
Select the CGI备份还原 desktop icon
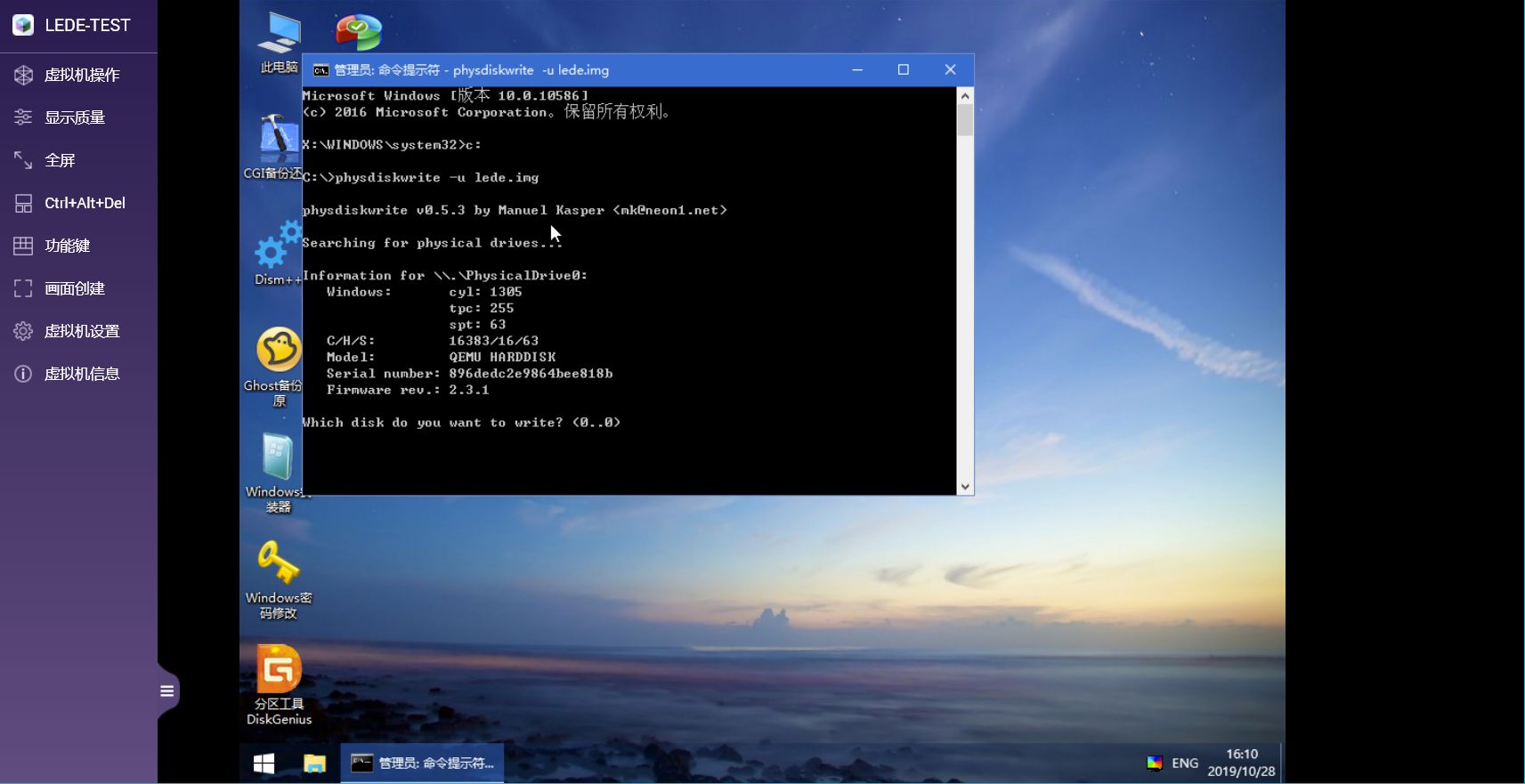[275, 147]
